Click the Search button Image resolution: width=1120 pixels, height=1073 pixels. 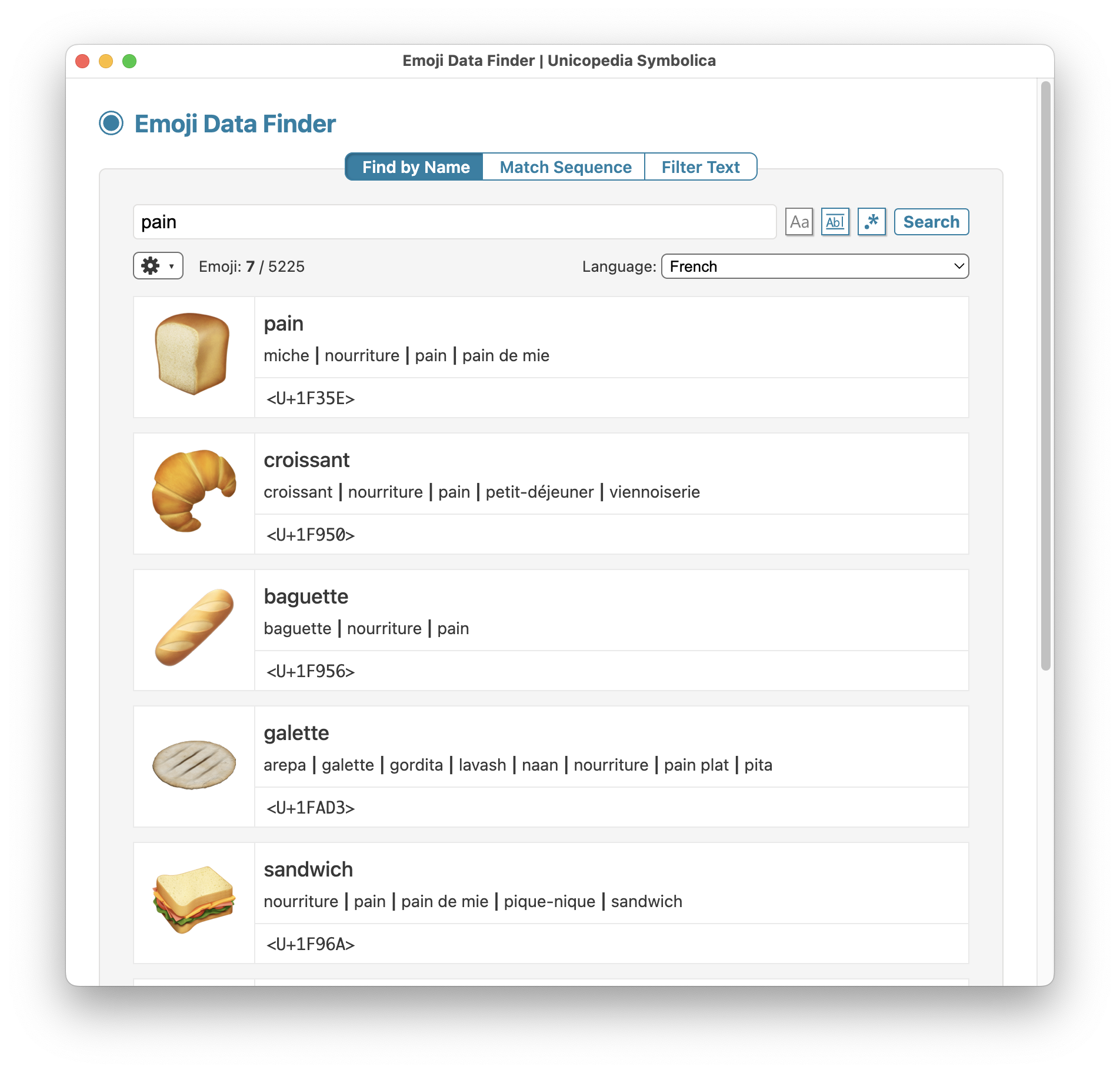pos(931,222)
